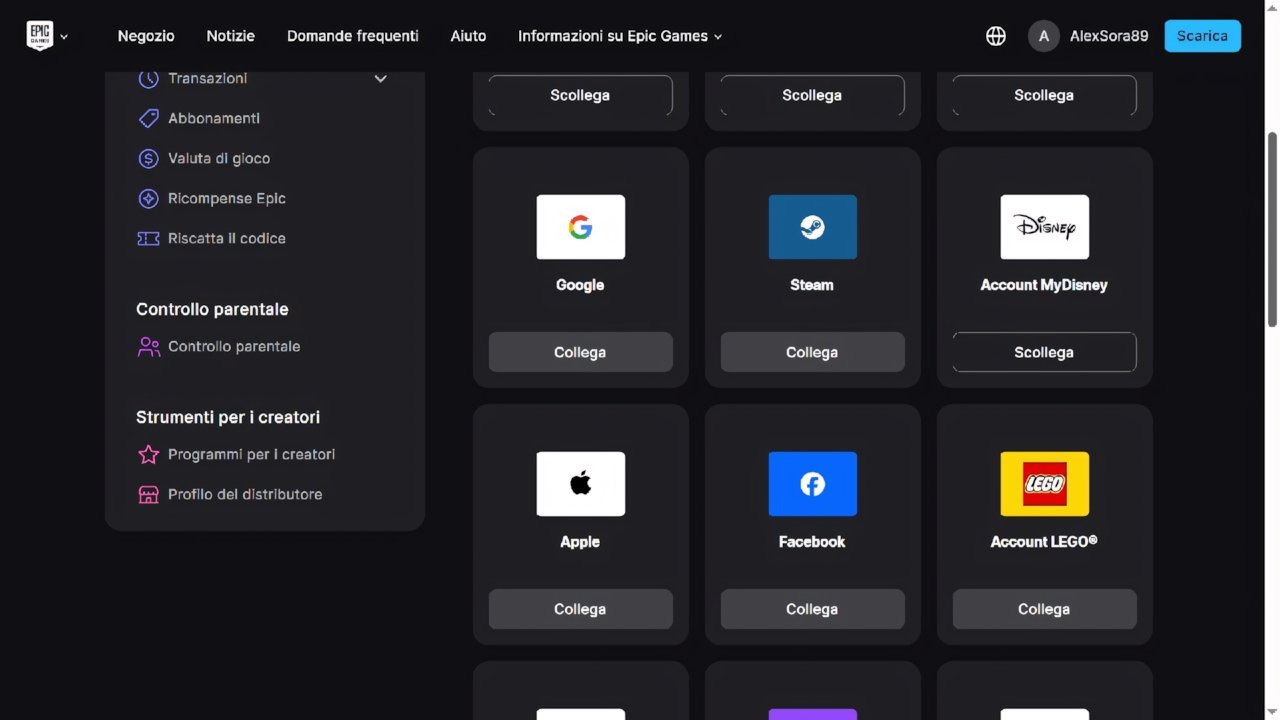Expand the Informazioni su Epic Games dropdown
The height and width of the screenshot is (720, 1280).
point(620,36)
